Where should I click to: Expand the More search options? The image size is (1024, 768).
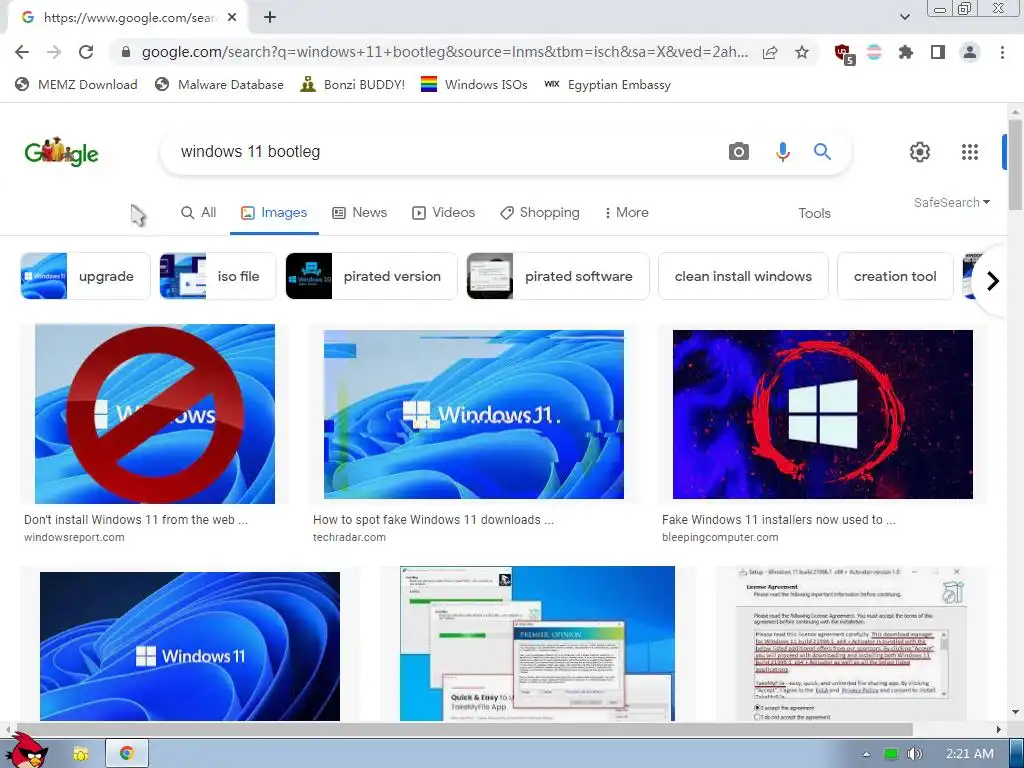click(626, 213)
